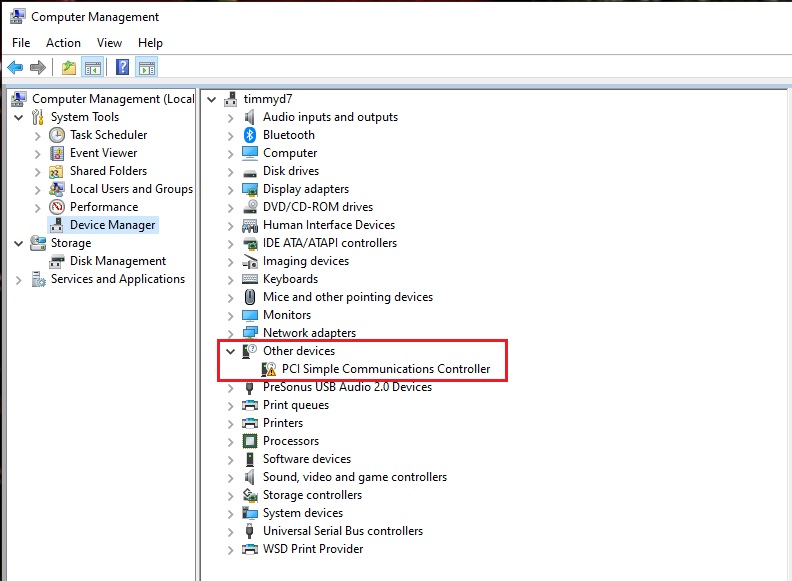Select Local Users and Groups label
792x581 pixels.
click(131, 189)
